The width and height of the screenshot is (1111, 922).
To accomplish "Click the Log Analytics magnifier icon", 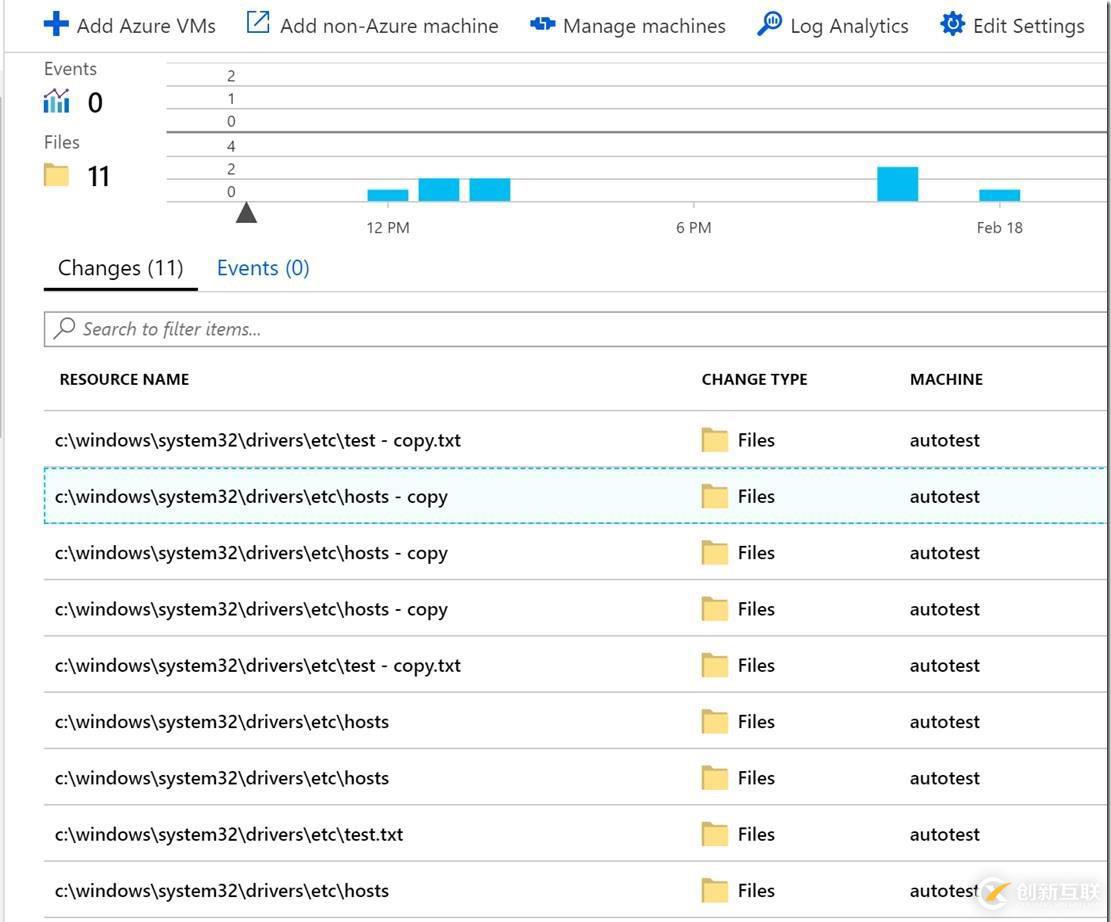I will pyautogui.click(x=769, y=24).
